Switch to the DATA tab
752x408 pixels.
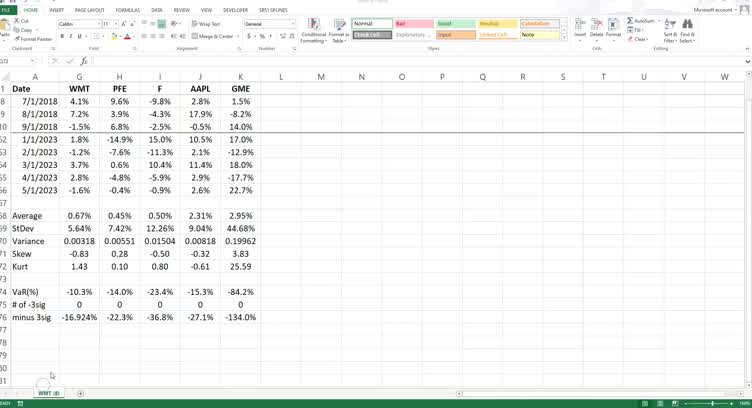pyautogui.click(x=157, y=10)
